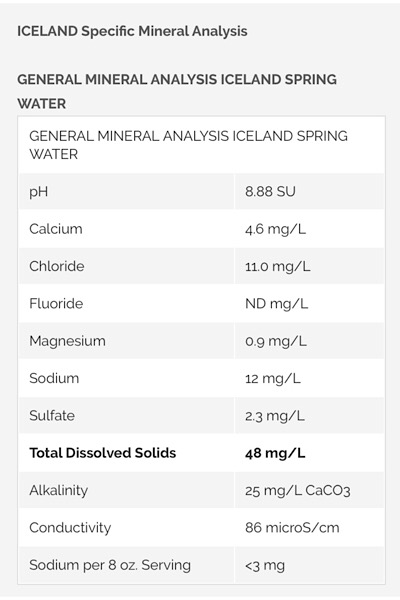The height and width of the screenshot is (600, 400).
Task: Select the Chloride row label
Action: pyautogui.click(x=57, y=266)
